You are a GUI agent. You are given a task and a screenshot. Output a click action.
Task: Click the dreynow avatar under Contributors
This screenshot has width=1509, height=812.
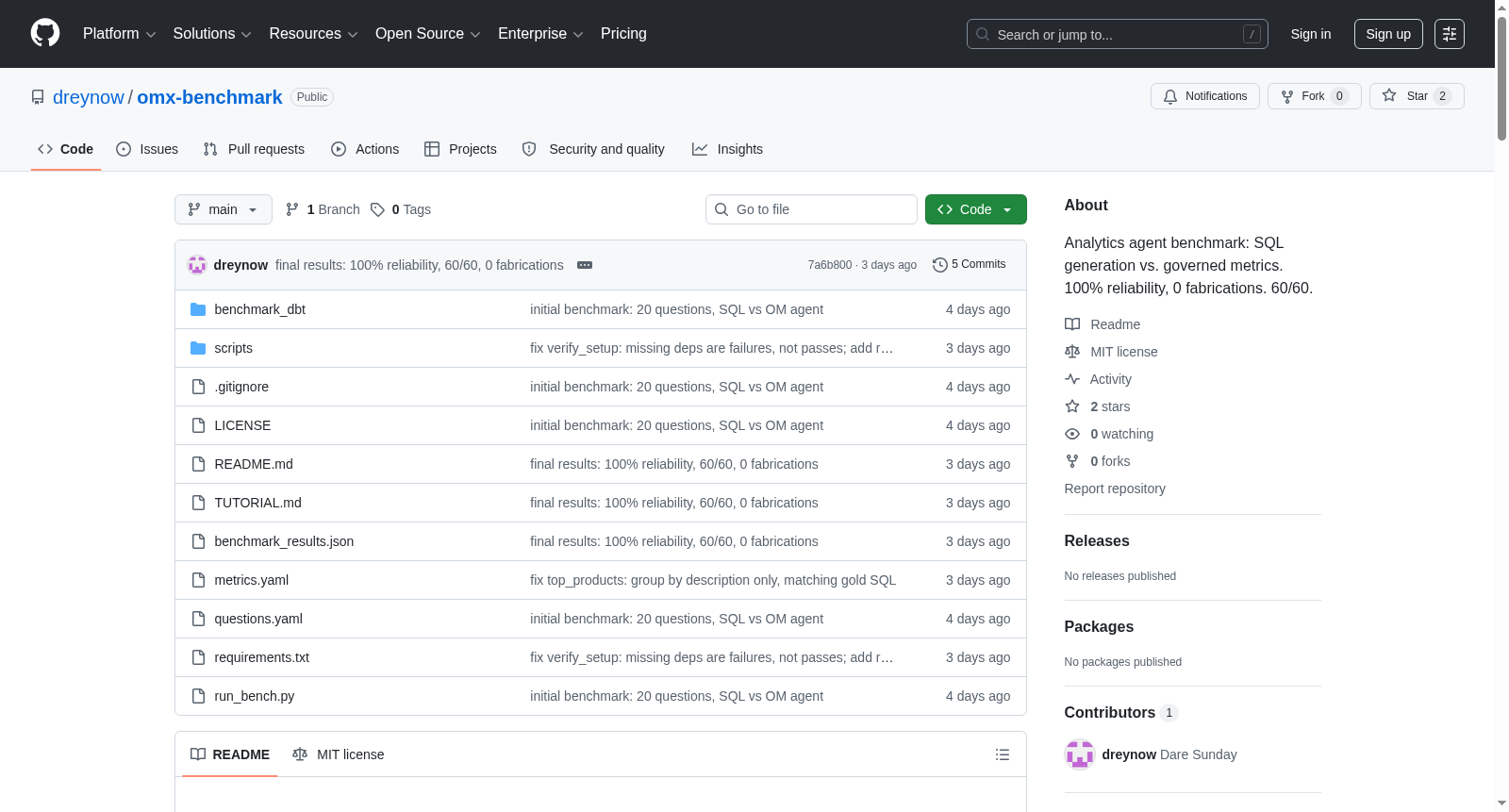[x=1080, y=754]
